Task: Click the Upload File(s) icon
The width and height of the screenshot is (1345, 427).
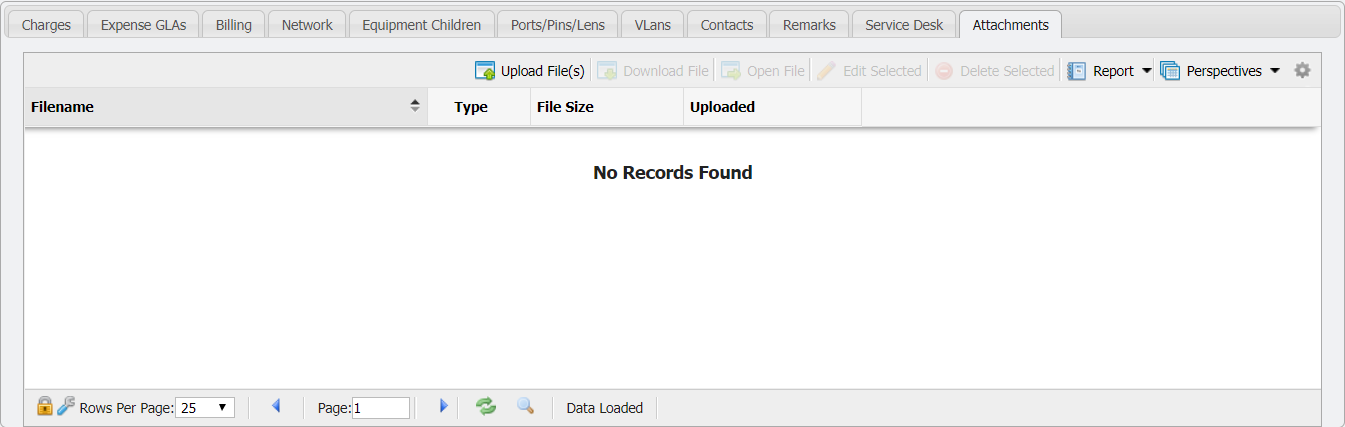Action: pos(485,71)
